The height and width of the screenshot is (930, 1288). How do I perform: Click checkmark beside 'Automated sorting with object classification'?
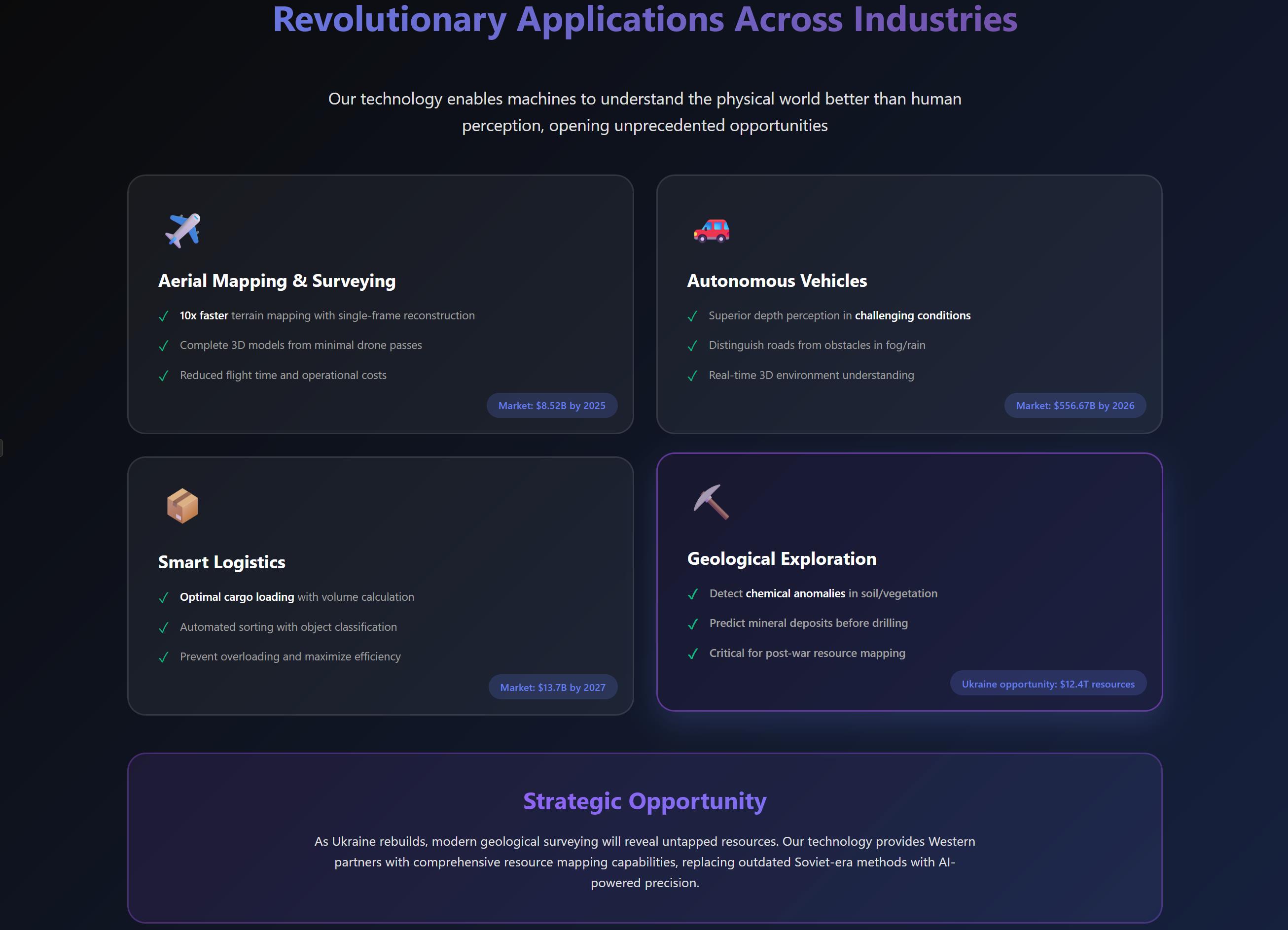point(164,627)
